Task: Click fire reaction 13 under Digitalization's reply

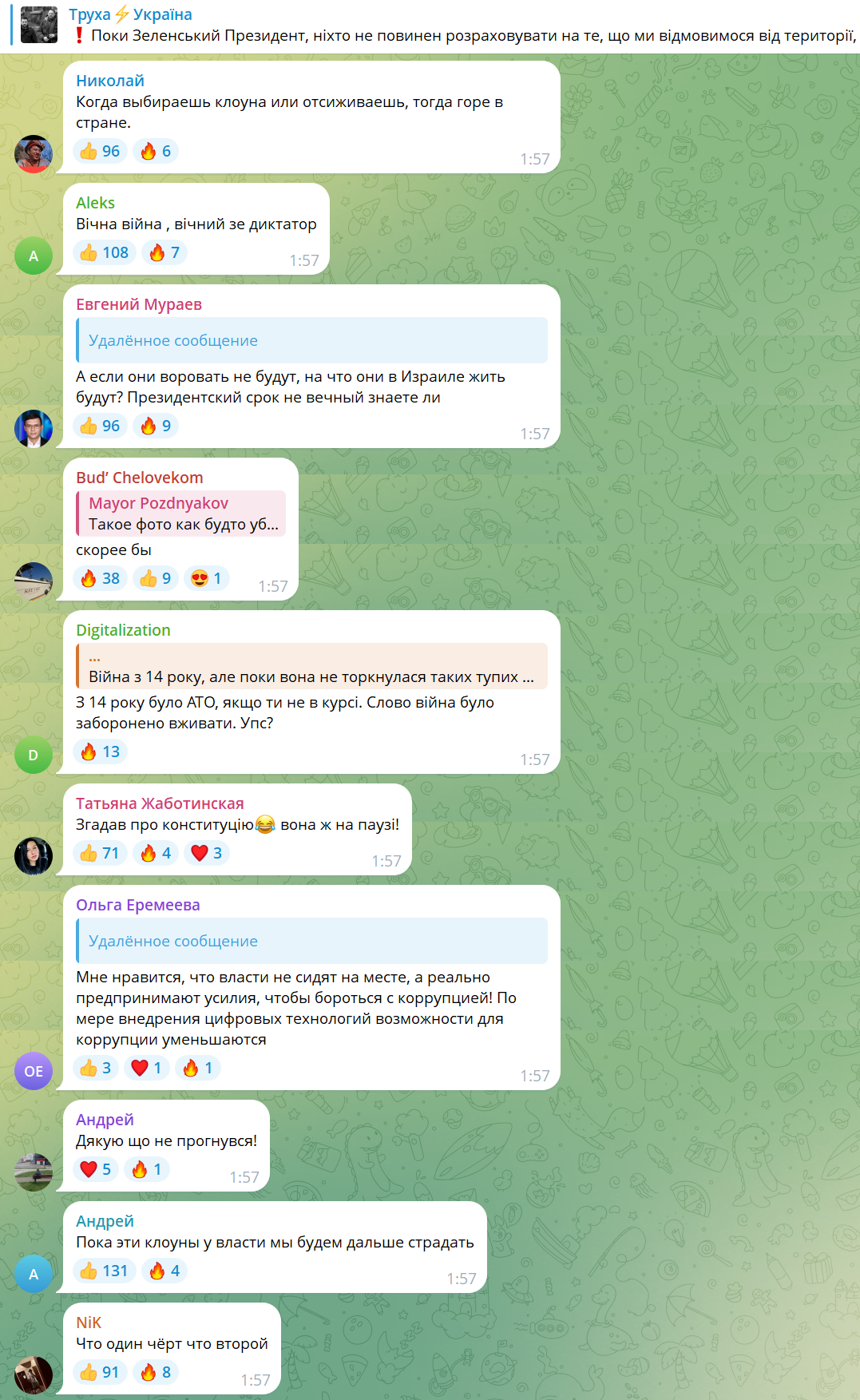Action: click(x=100, y=752)
